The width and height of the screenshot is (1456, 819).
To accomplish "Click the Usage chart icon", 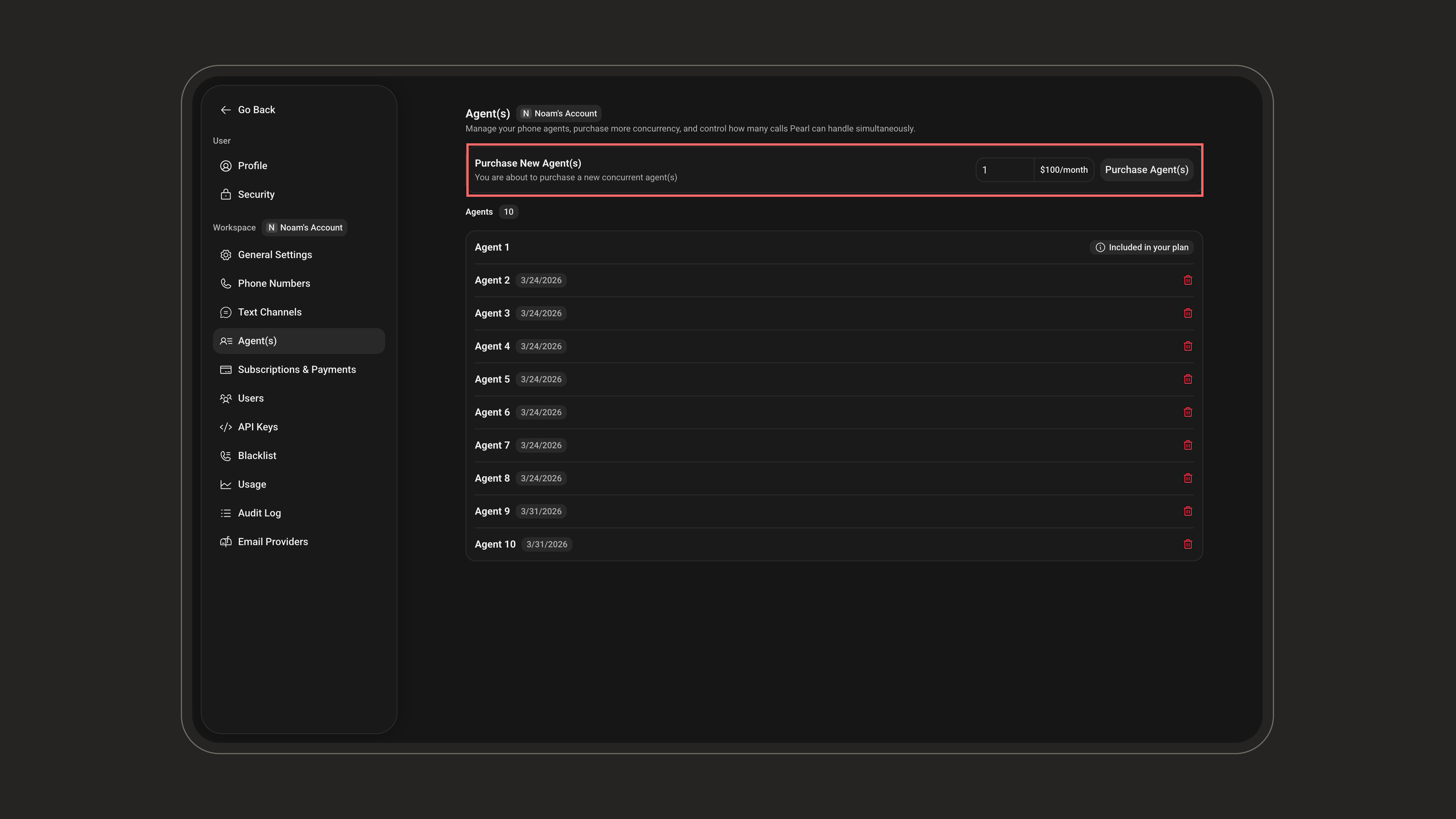I will (226, 484).
